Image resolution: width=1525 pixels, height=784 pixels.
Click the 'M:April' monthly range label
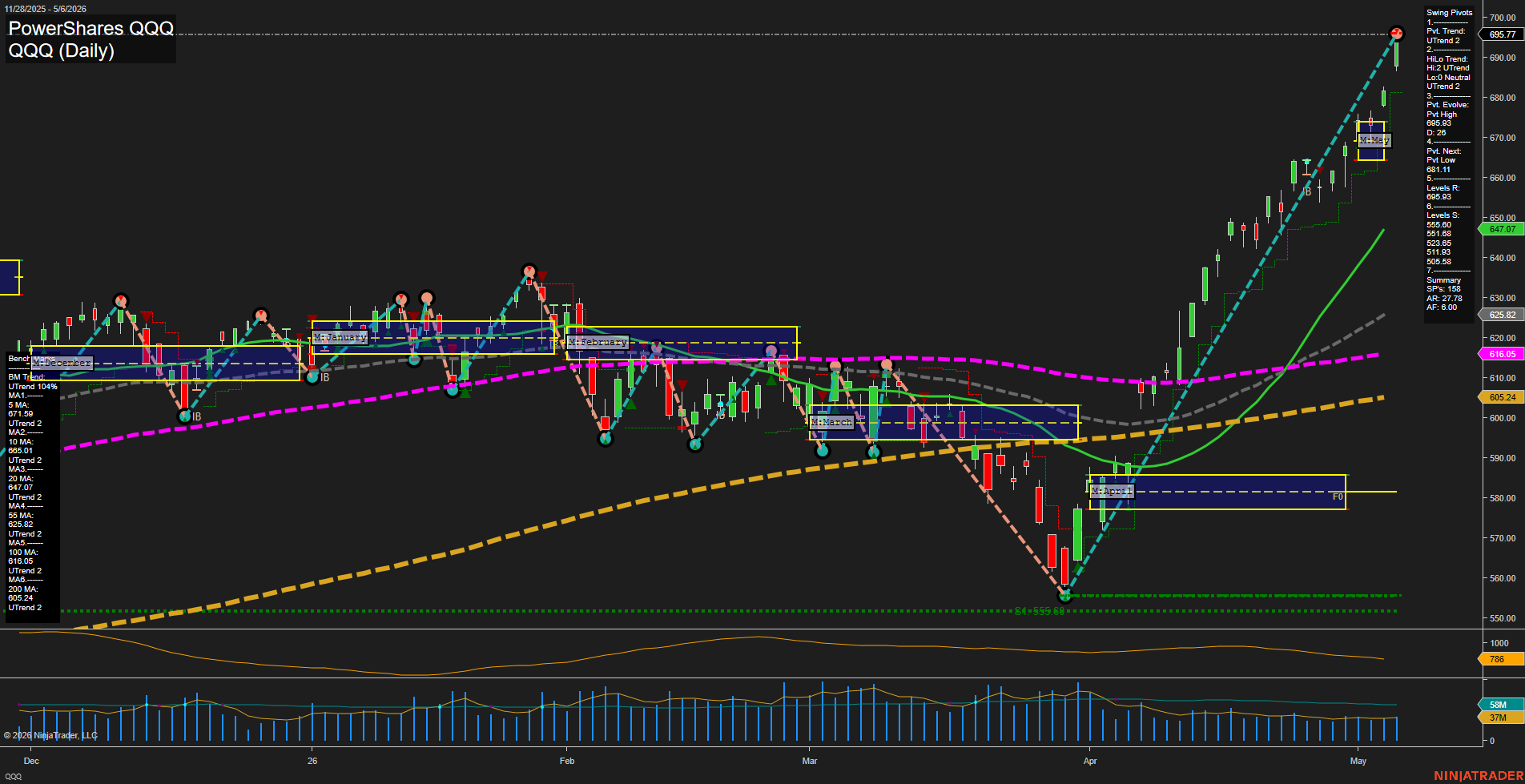tap(1112, 491)
